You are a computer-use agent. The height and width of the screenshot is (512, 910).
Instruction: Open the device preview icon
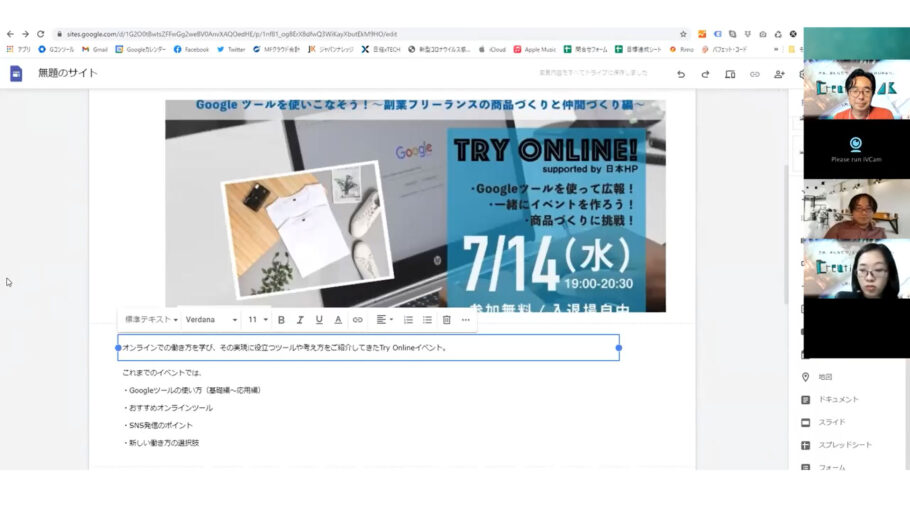(730, 74)
